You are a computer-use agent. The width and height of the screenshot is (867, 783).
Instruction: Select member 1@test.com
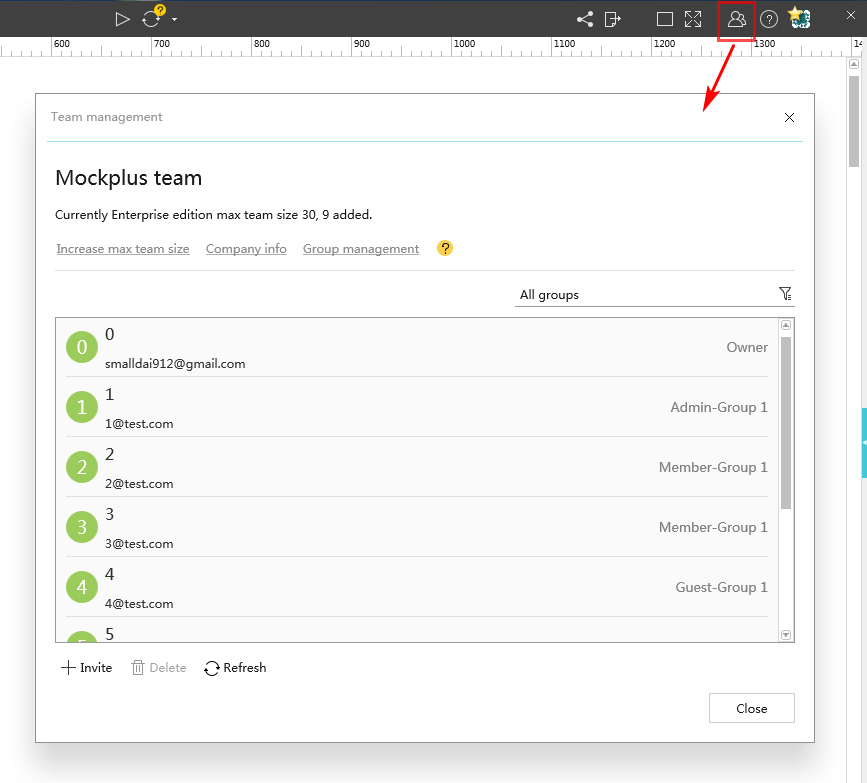[x=417, y=407]
